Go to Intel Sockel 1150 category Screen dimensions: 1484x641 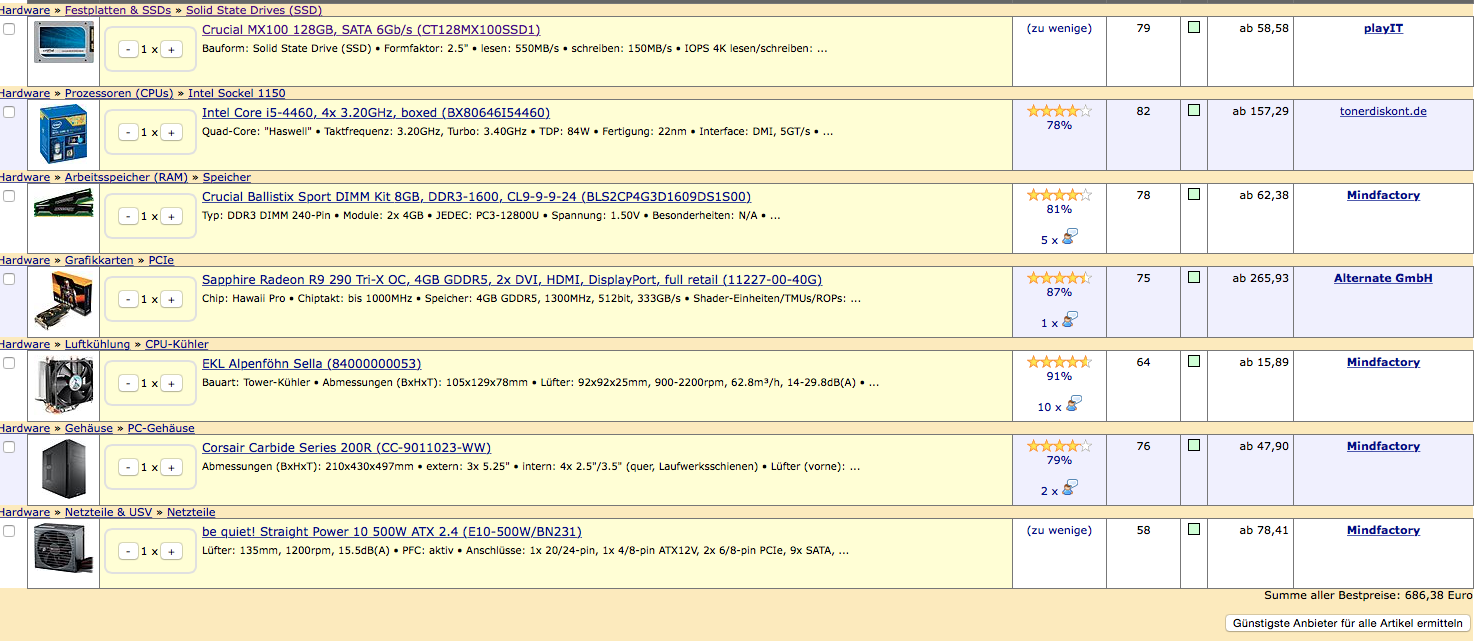pos(237,93)
